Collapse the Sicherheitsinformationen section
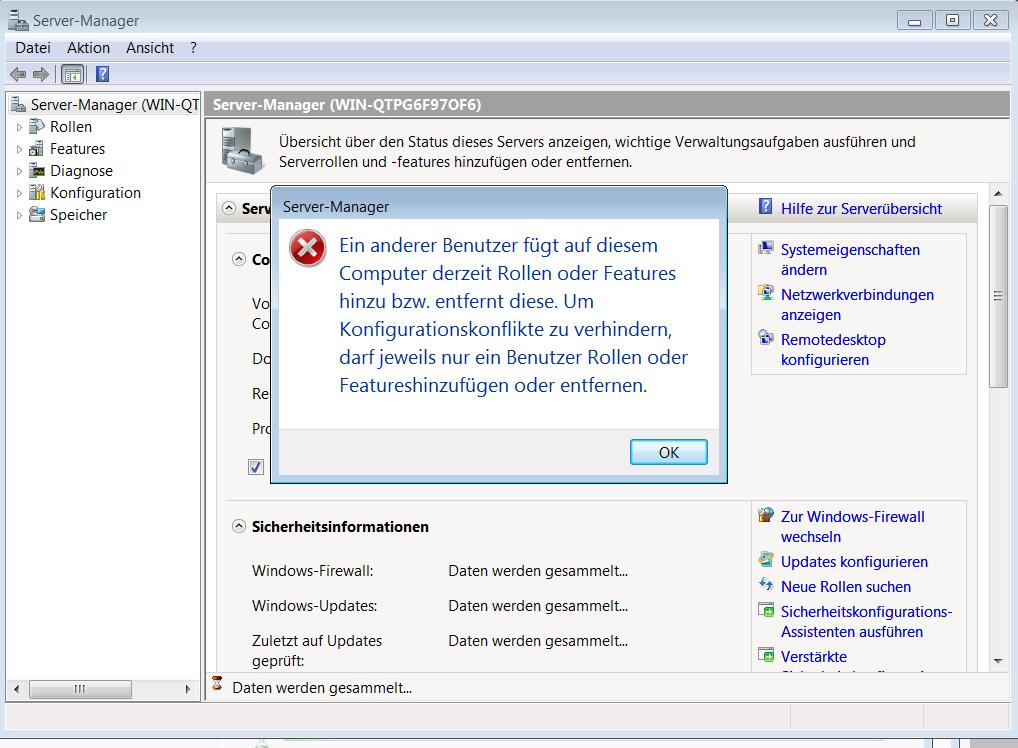 [x=239, y=526]
